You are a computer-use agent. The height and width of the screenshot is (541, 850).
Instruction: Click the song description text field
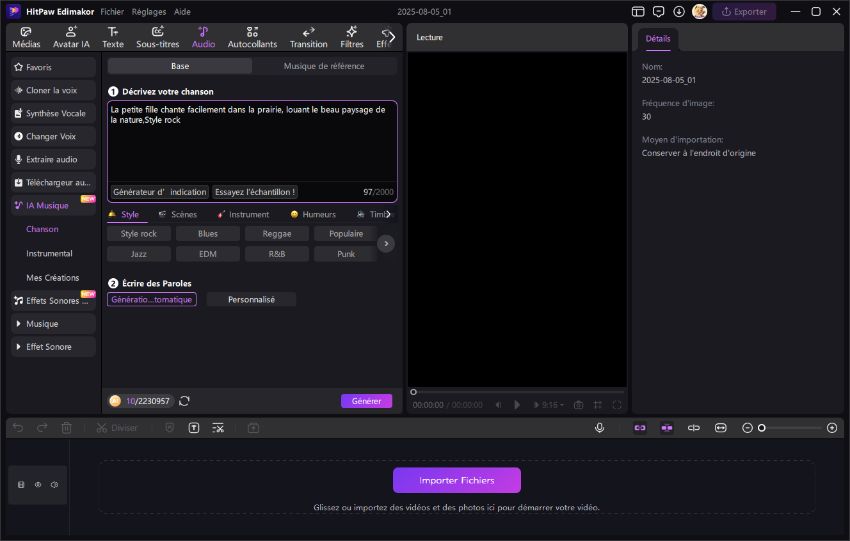tap(252, 141)
